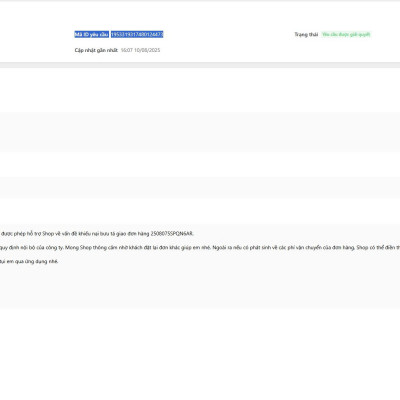Click the line 'em qua ứng dụng nhé'
400x400 pixels.
pyautogui.click(x=32, y=262)
